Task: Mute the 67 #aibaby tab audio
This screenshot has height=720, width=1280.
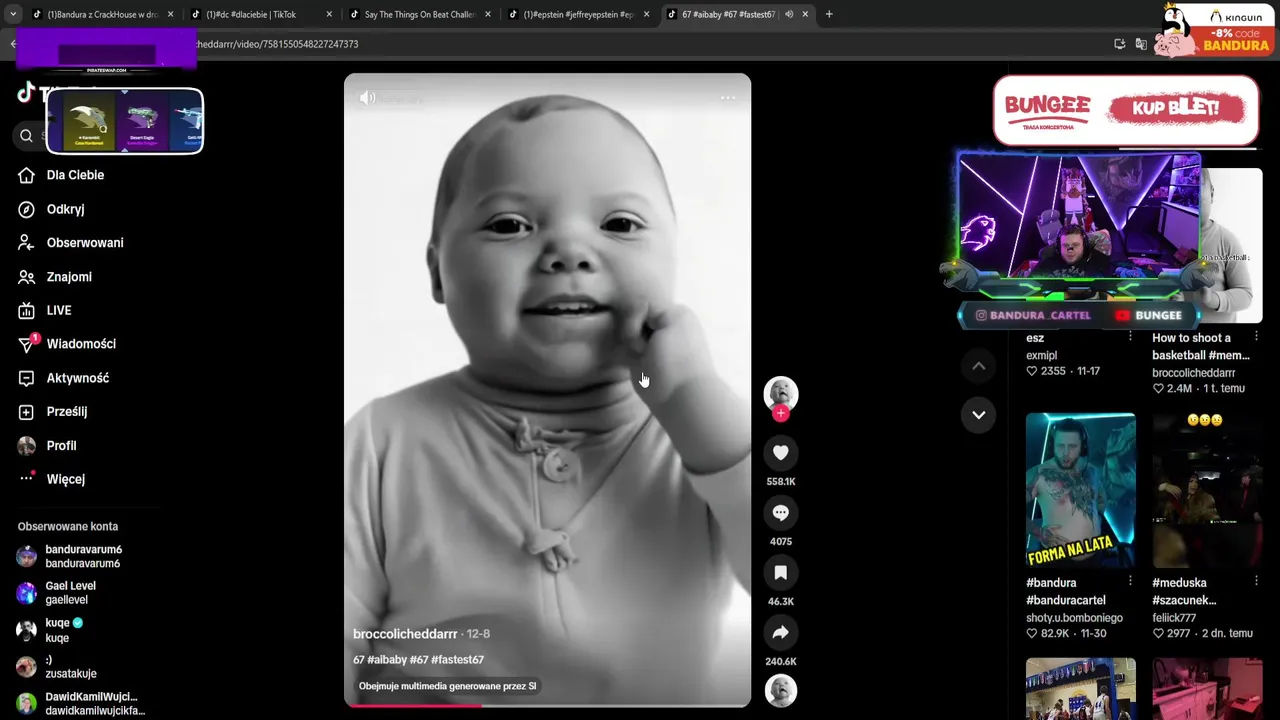Action: [x=789, y=15]
